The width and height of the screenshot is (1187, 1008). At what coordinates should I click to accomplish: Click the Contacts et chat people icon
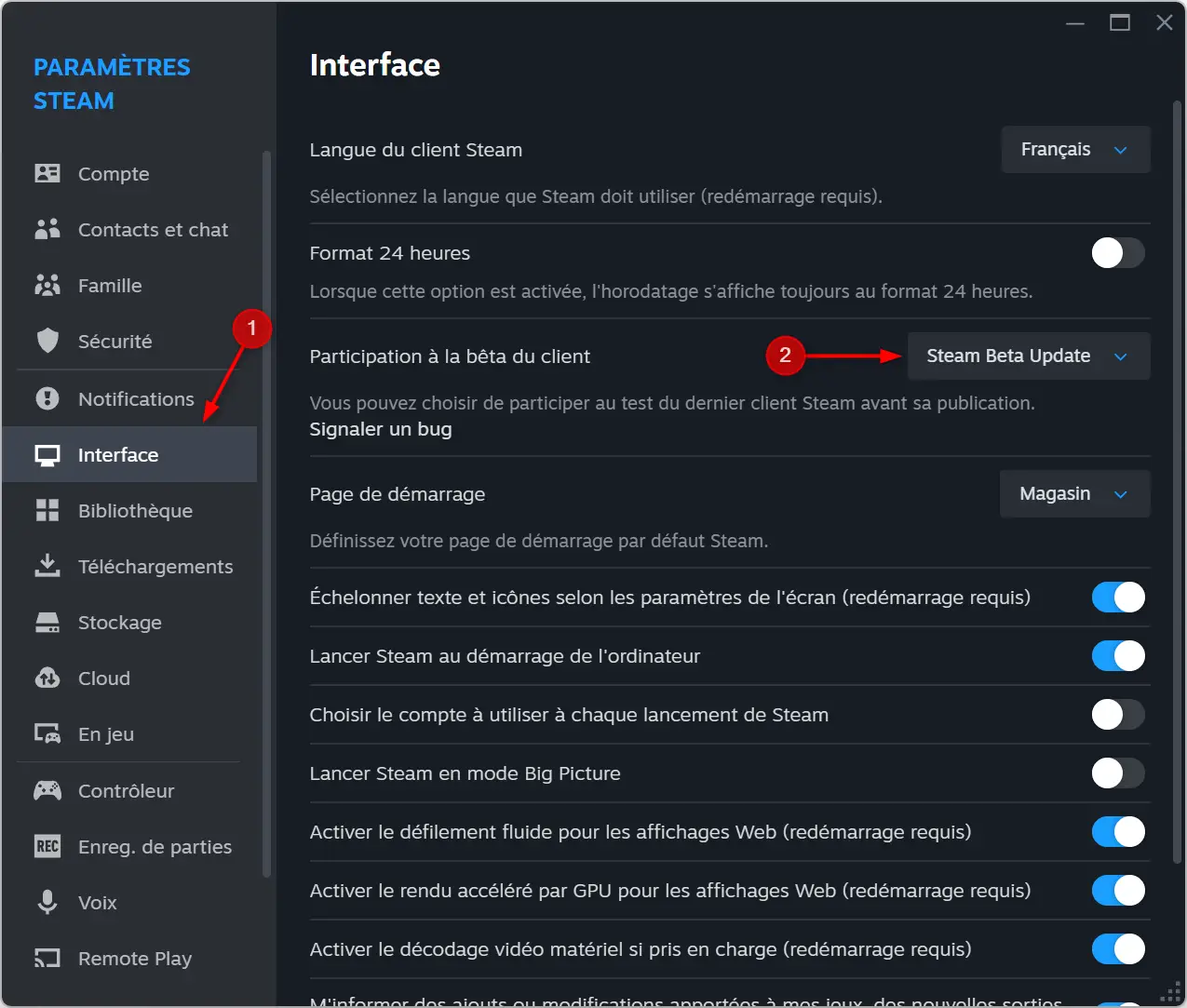click(47, 229)
